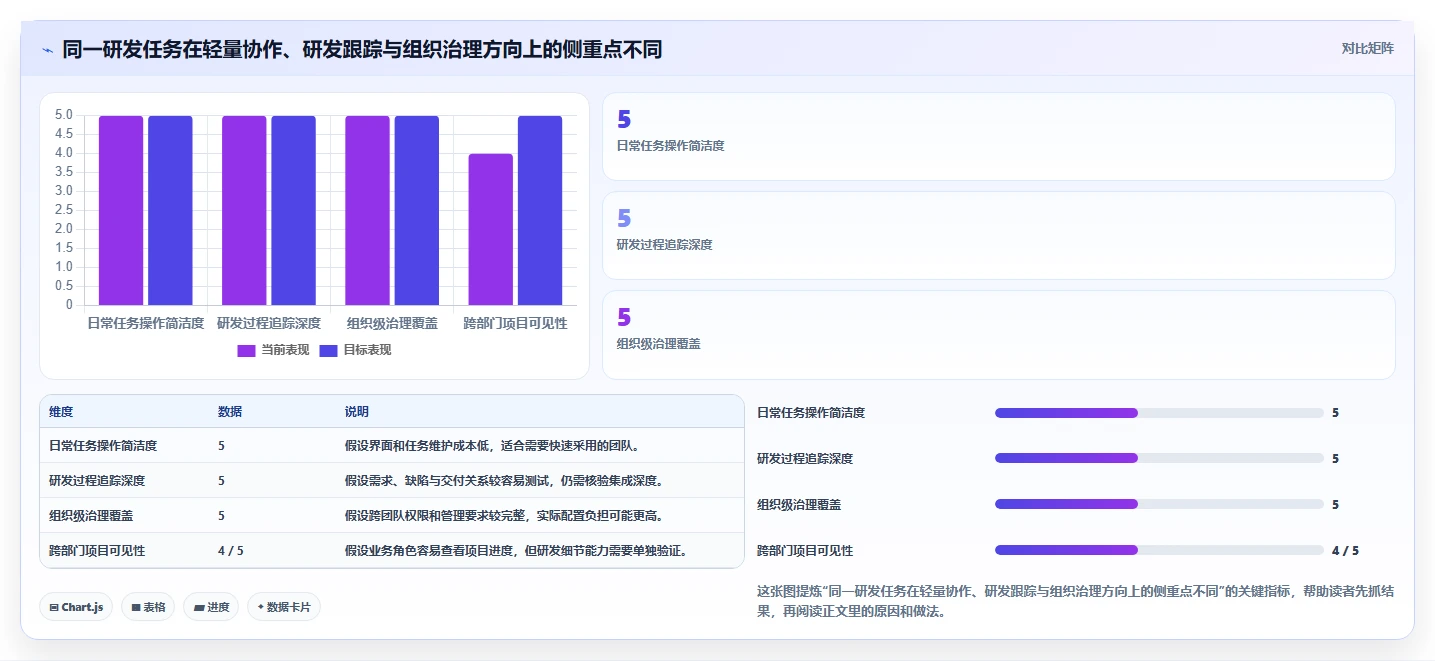Click the 数据 table column header
This screenshot has height=661, width=1435.
click(x=230, y=412)
